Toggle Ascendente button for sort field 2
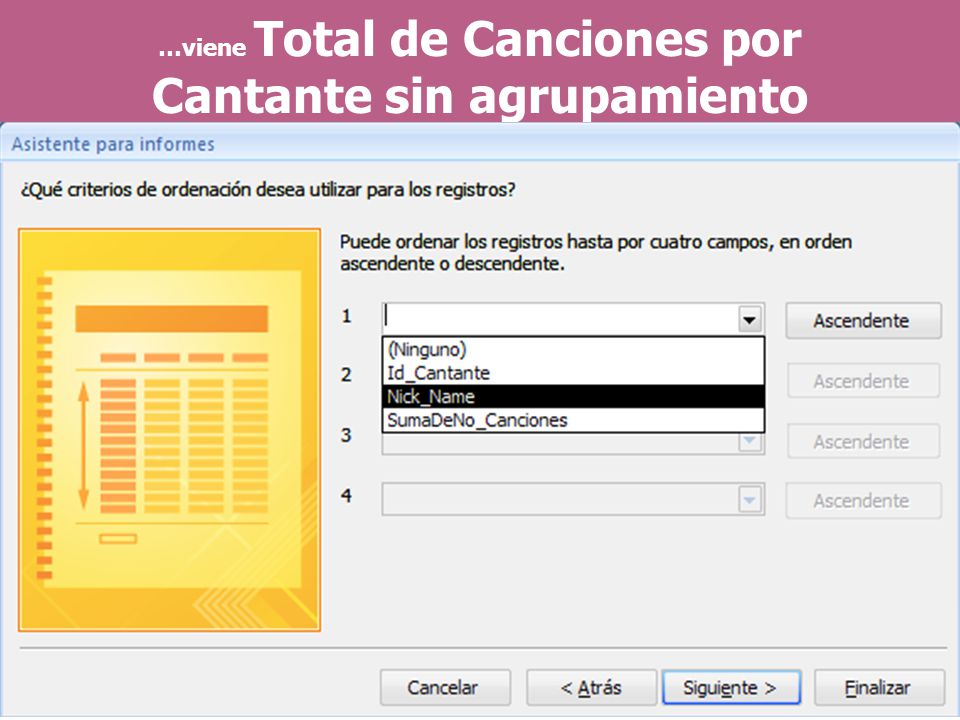 coord(863,381)
